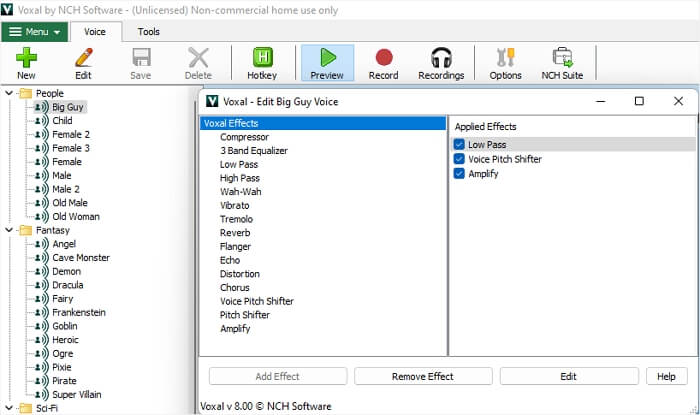The height and width of the screenshot is (415, 700).
Task: Click the People folder icon
Action: [x=26, y=93]
